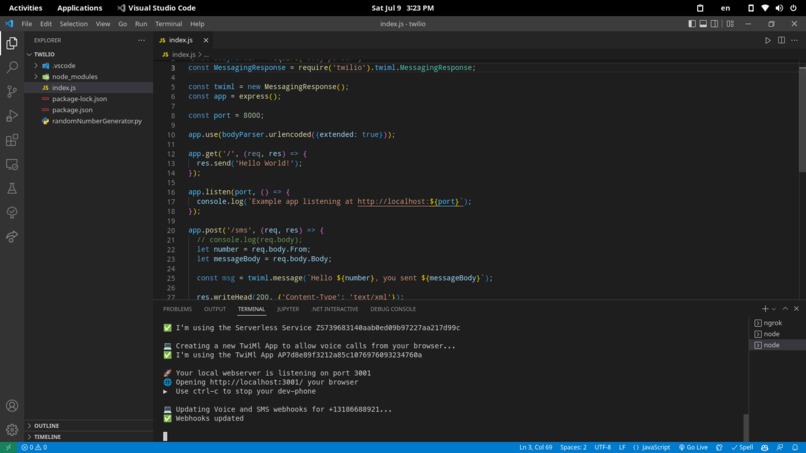Change Spaces: 2 indentation setting

[573, 447]
